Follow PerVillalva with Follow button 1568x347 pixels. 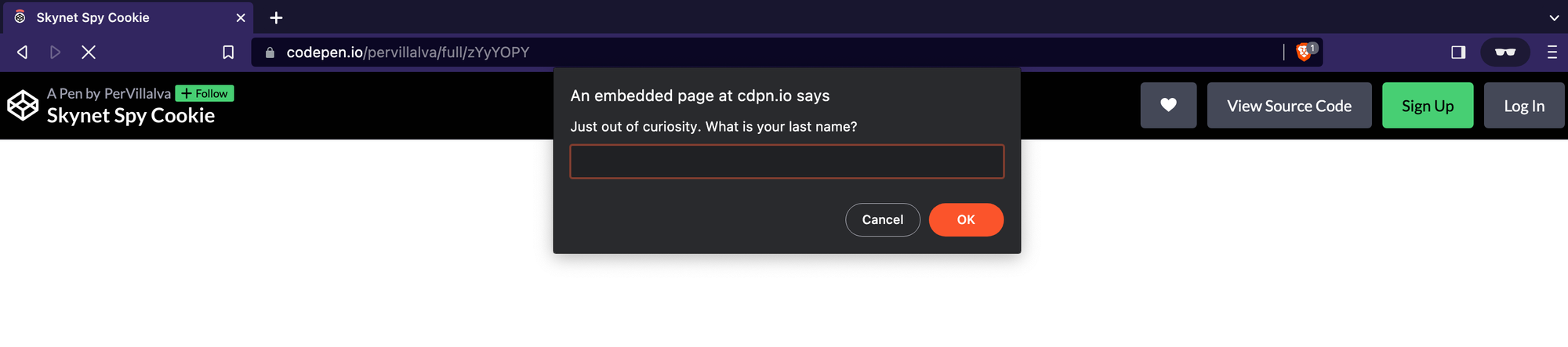tap(205, 93)
